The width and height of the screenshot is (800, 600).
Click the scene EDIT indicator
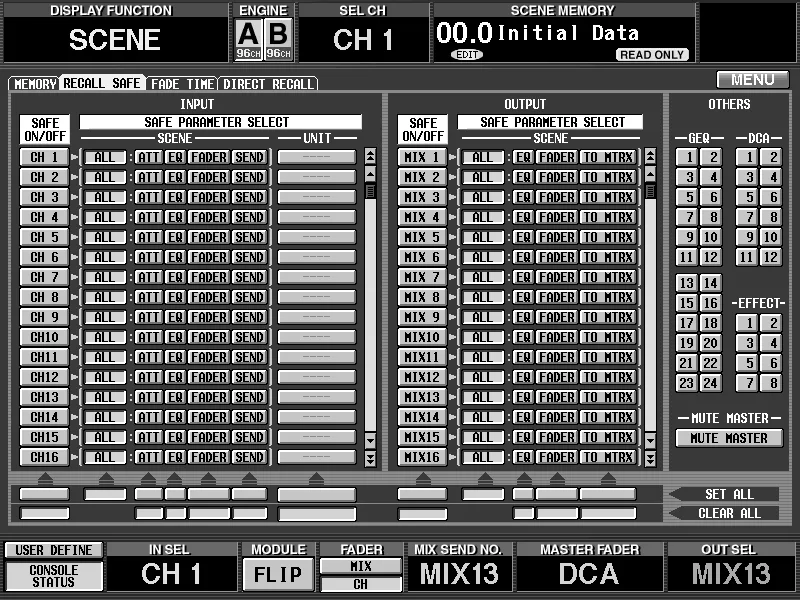tap(467, 55)
